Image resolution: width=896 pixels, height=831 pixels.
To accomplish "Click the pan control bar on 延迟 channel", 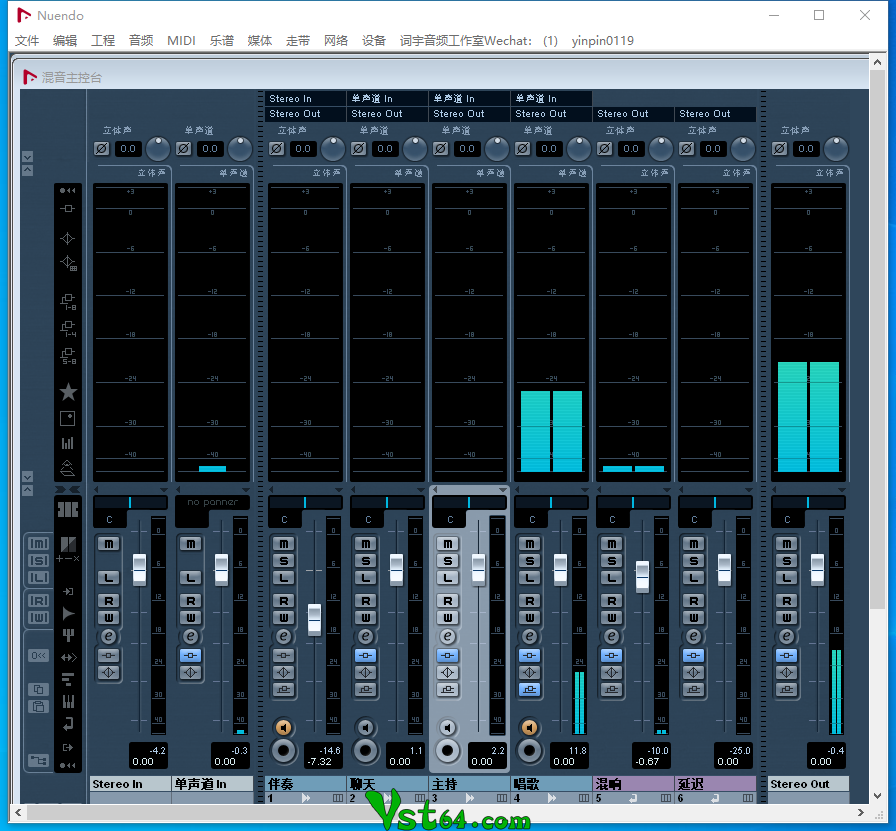I will pos(715,502).
